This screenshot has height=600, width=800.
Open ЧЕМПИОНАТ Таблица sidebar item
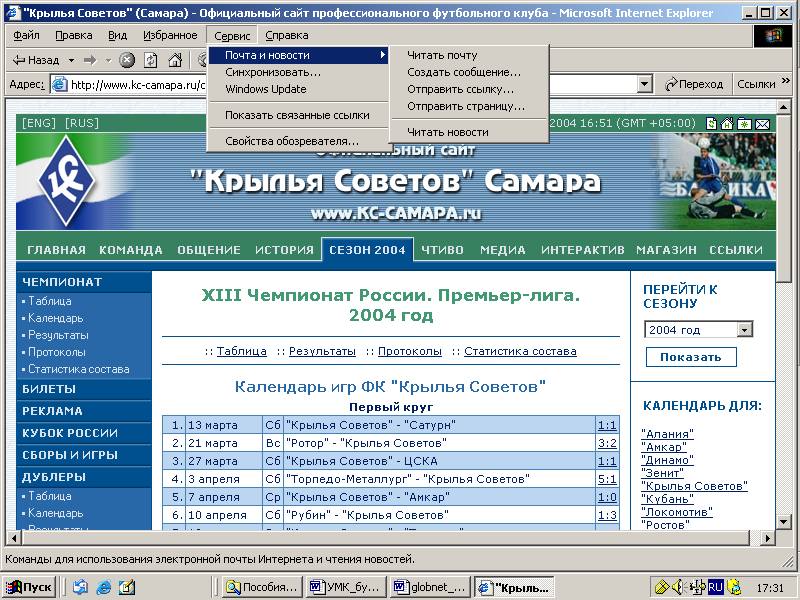pos(49,301)
